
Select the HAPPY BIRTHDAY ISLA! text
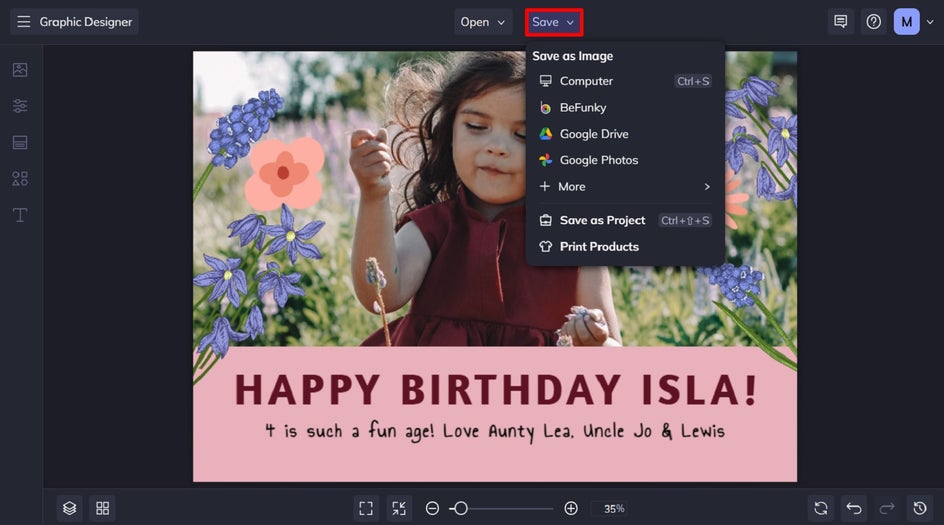click(495, 390)
